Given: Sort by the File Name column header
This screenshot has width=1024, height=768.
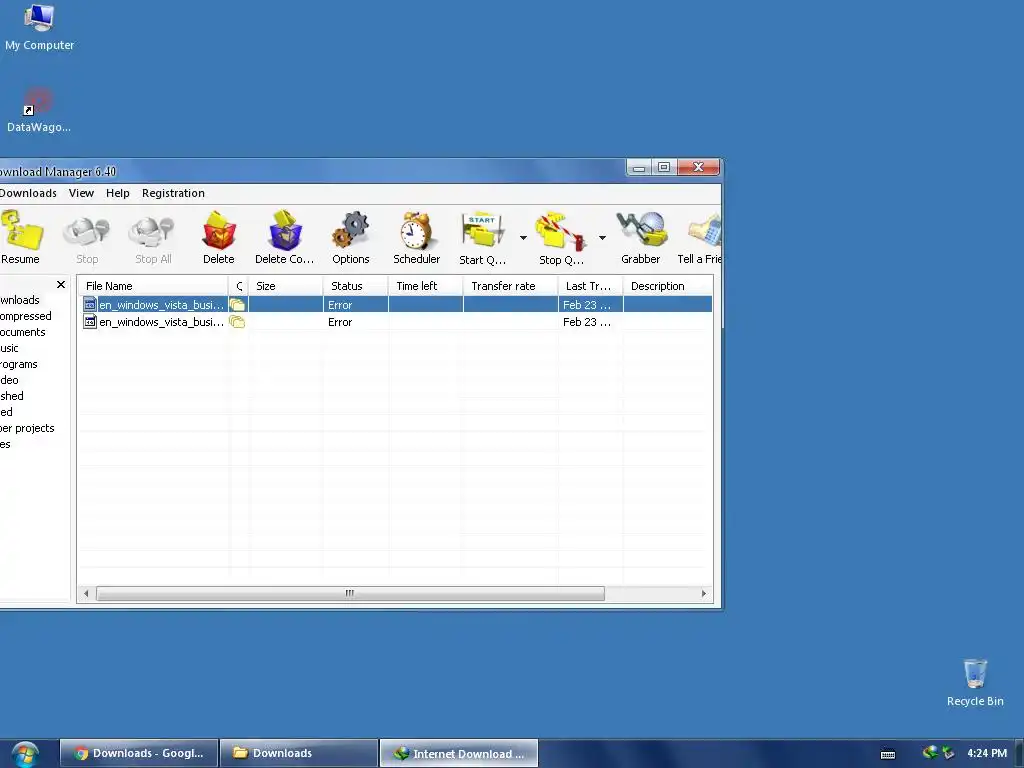Looking at the screenshot, I should click(x=153, y=286).
